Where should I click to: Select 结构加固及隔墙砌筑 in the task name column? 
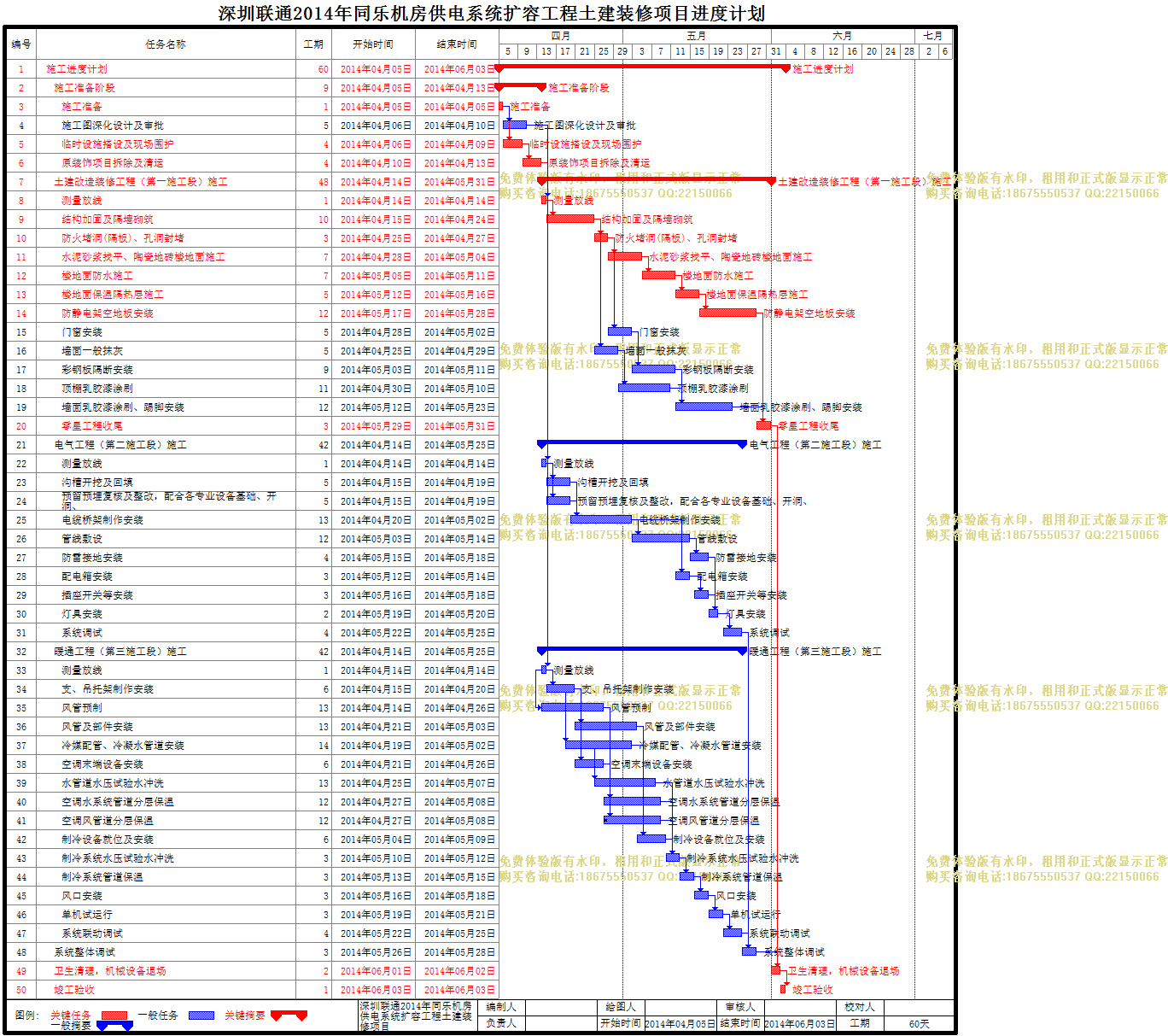(x=108, y=219)
